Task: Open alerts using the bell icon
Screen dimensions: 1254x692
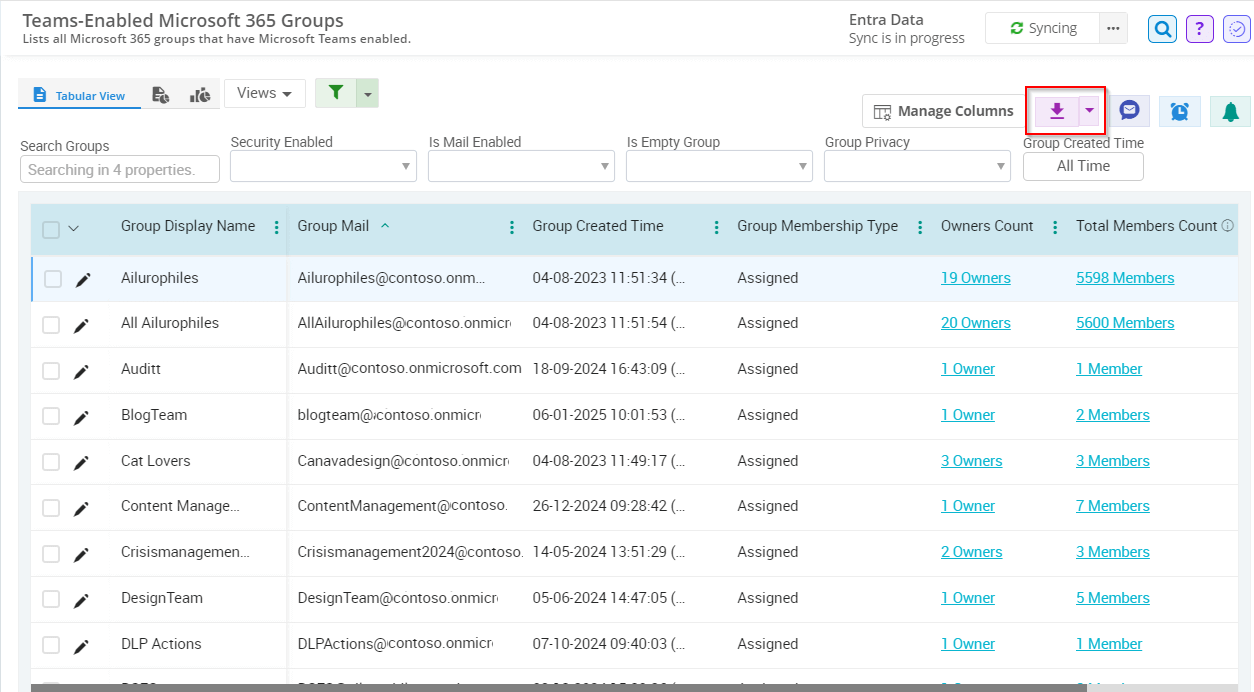Action: point(1230,111)
